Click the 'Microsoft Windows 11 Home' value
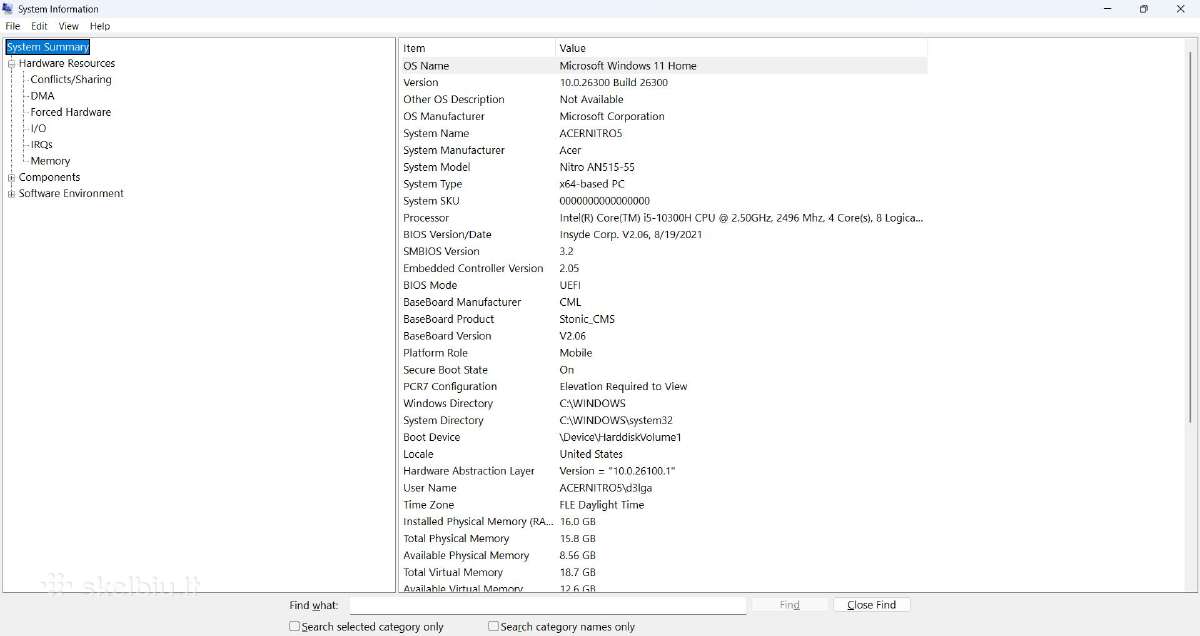The height and width of the screenshot is (636, 1200). coord(628,66)
